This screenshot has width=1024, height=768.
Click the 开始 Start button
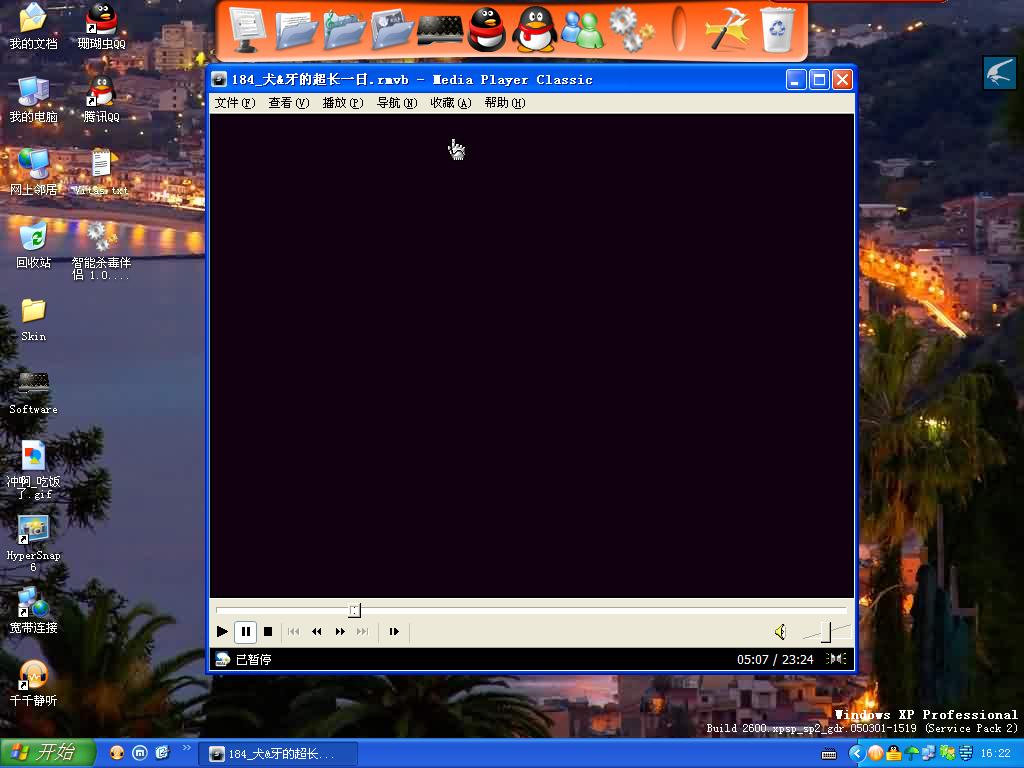(x=47, y=753)
